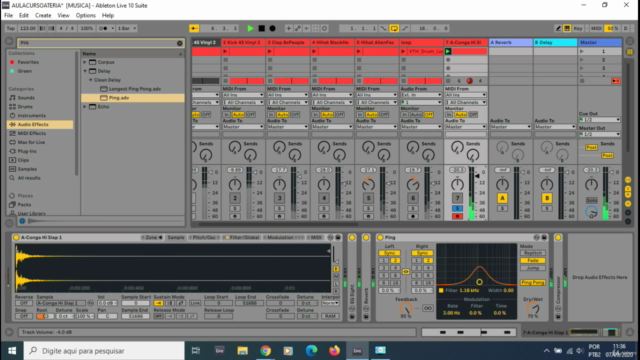Open the MIDI Effects category
640x360 pixels.
point(31,133)
